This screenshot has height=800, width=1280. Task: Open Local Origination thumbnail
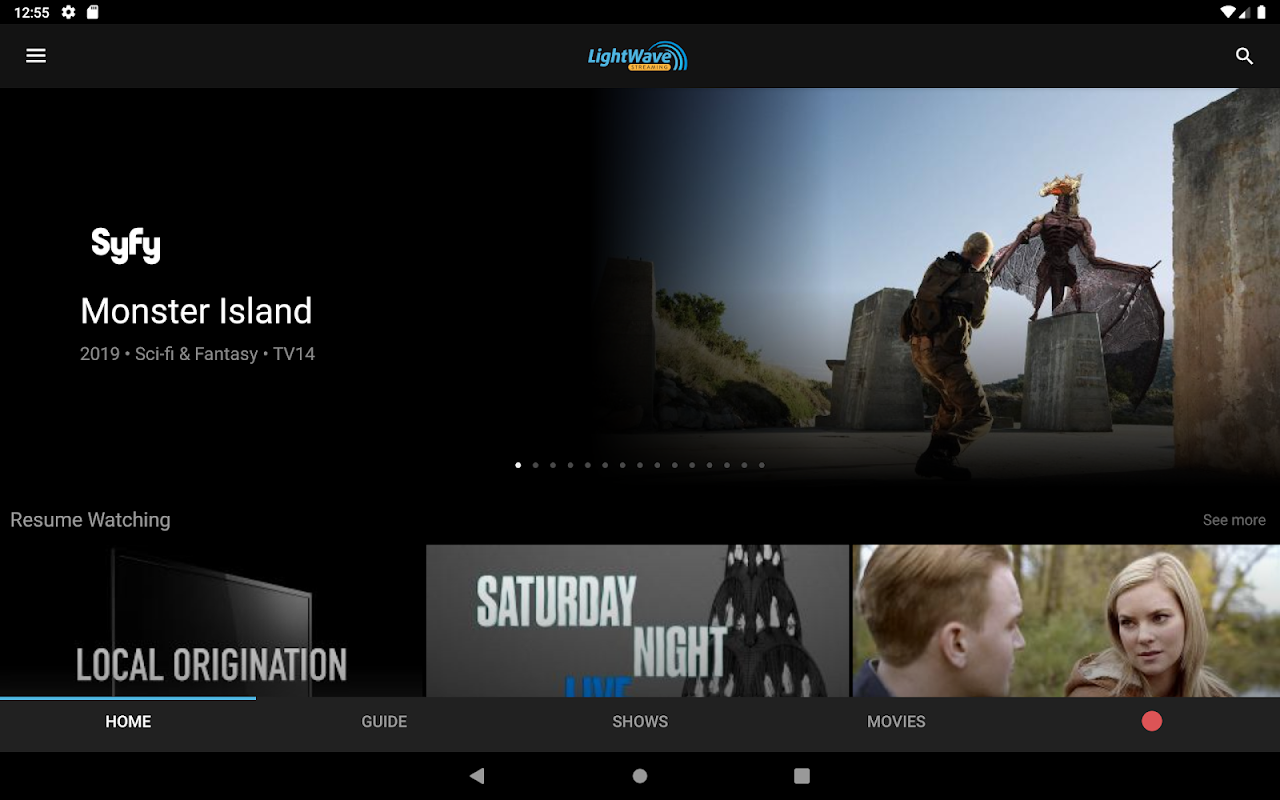tap(212, 621)
